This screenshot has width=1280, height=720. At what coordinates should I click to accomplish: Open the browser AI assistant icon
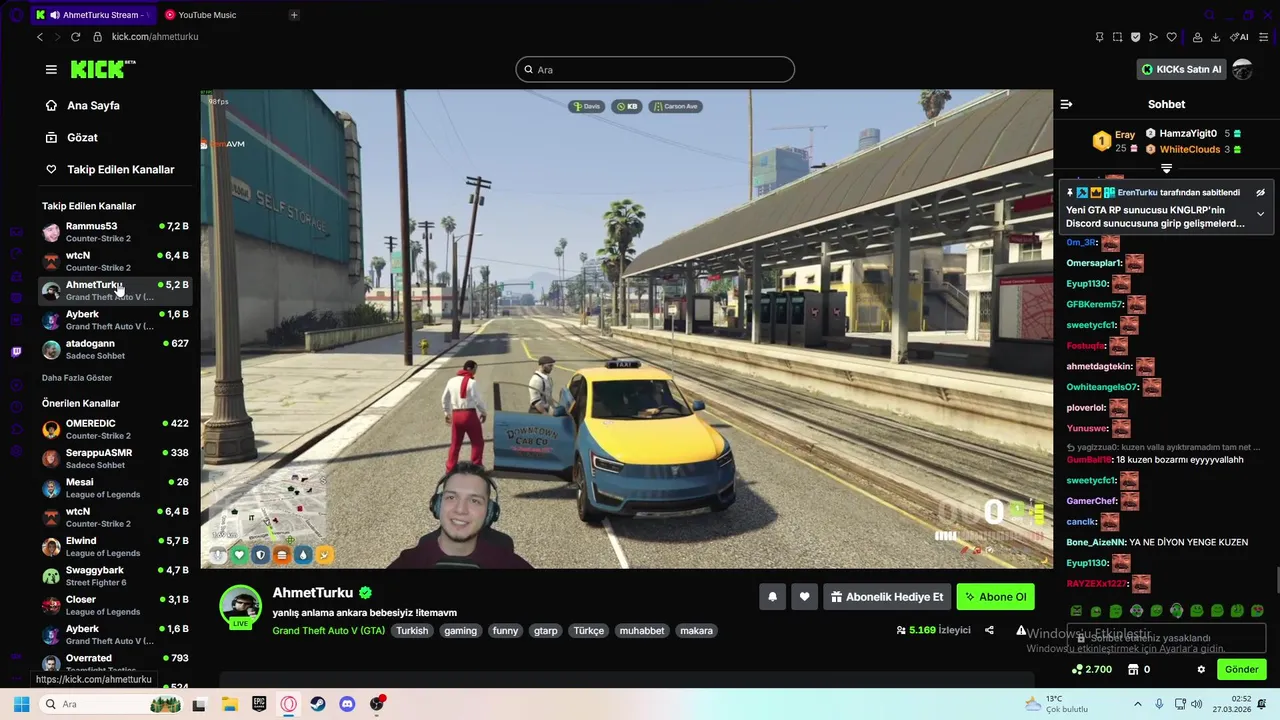[x=1240, y=37]
